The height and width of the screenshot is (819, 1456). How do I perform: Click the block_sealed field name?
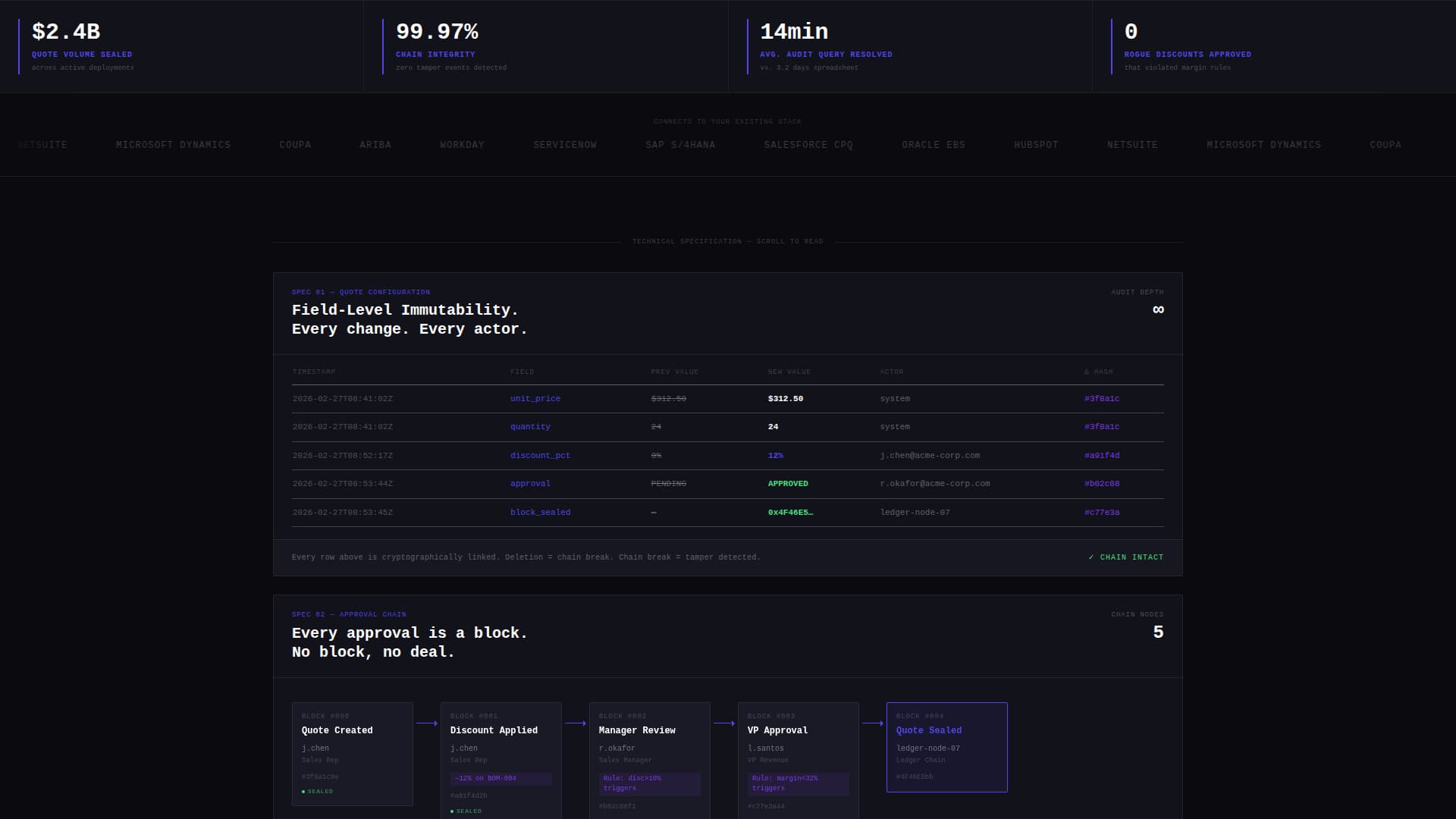pyautogui.click(x=540, y=513)
